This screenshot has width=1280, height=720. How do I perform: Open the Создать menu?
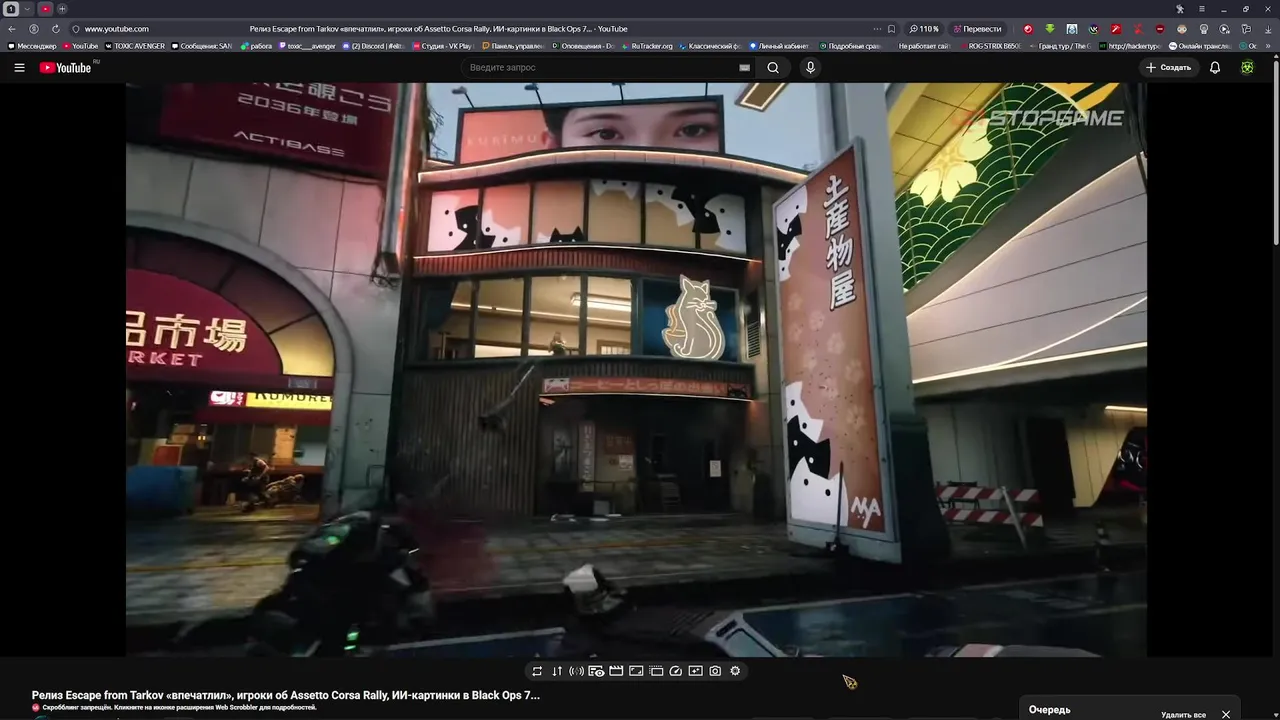[x=1169, y=67]
